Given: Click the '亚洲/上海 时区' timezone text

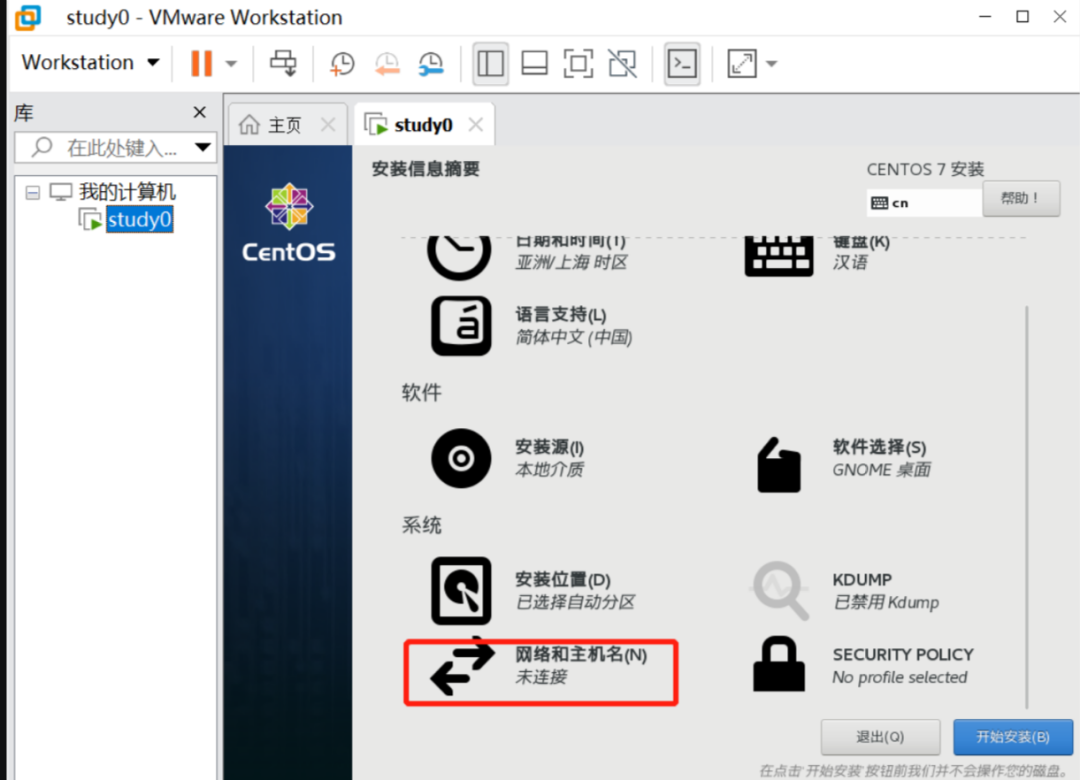Looking at the screenshot, I should point(571,263).
